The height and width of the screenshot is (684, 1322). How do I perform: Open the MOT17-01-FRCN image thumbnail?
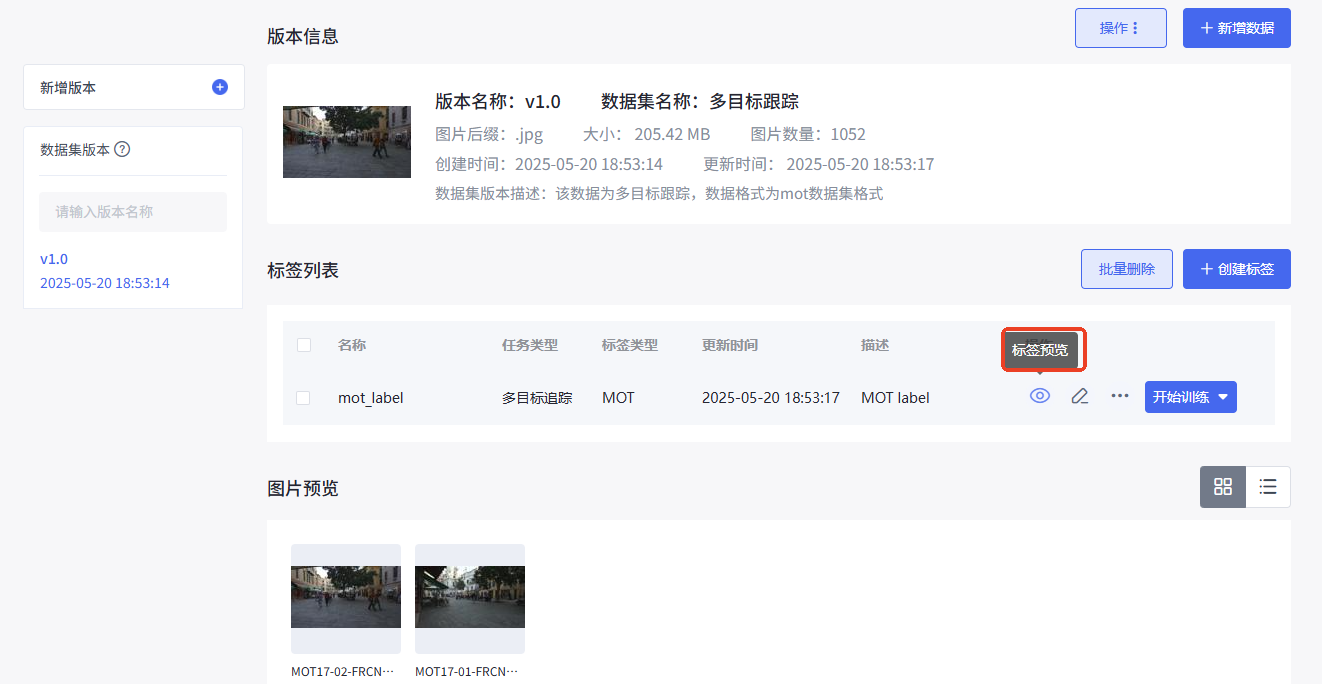[470, 598]
